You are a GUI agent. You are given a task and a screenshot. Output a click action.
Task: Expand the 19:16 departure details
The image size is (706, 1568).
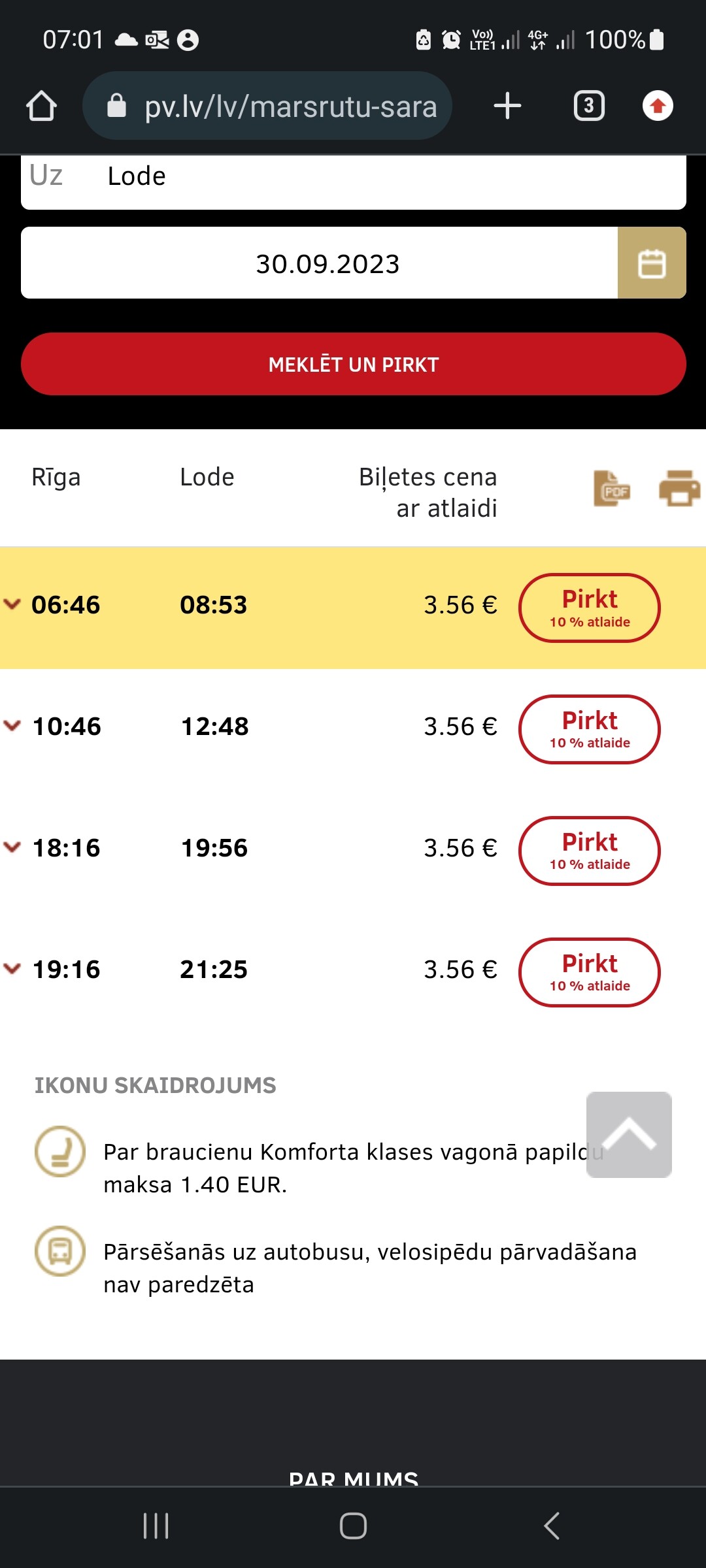(x=12, y=969)
